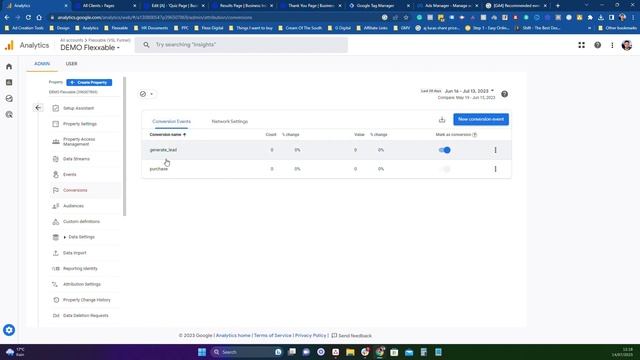Click the Windows taskbar Search box
The height and width of the screenshot is (360, 640).
click(246, 352)
